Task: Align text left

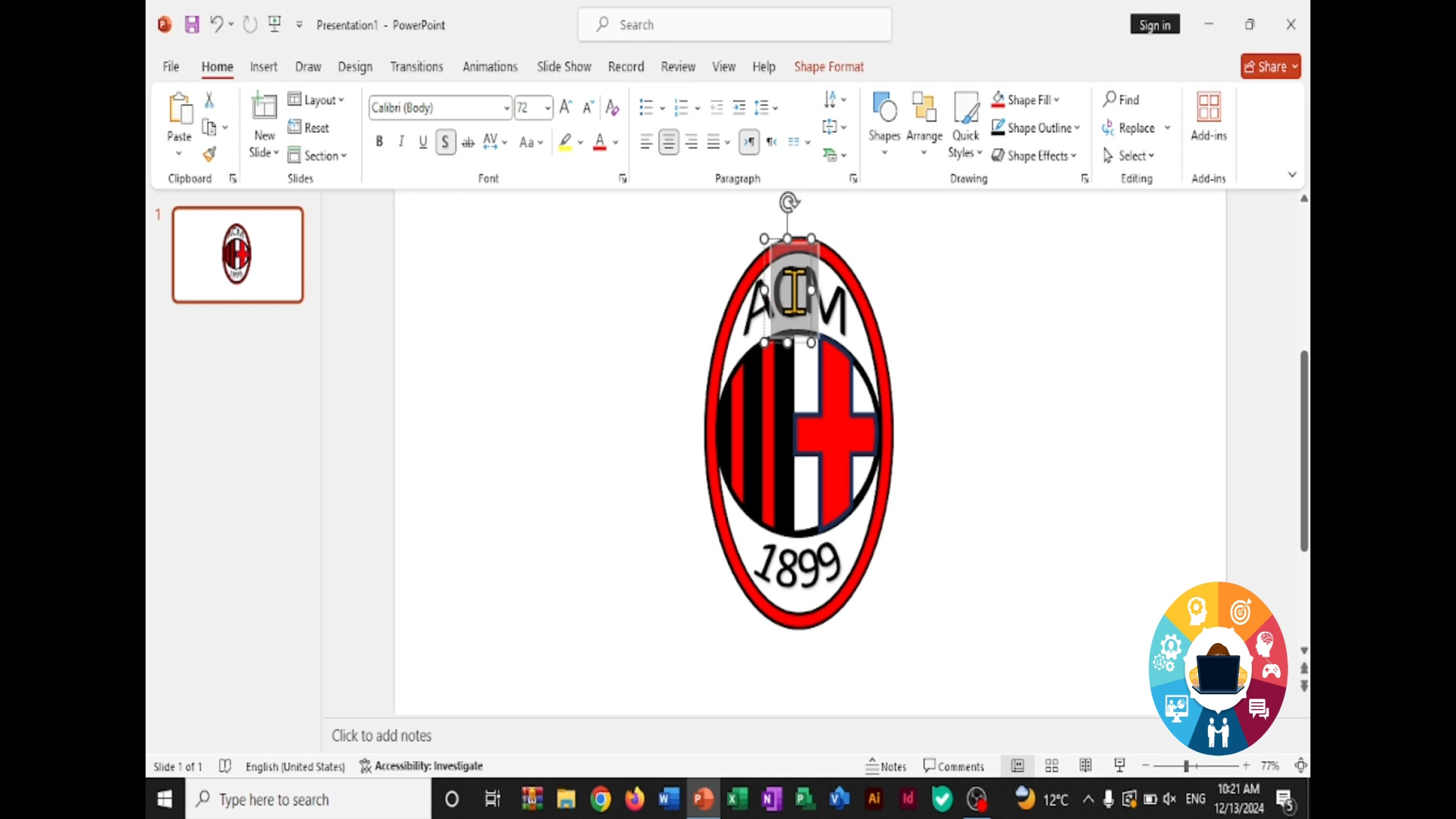Action: point(646,142)
